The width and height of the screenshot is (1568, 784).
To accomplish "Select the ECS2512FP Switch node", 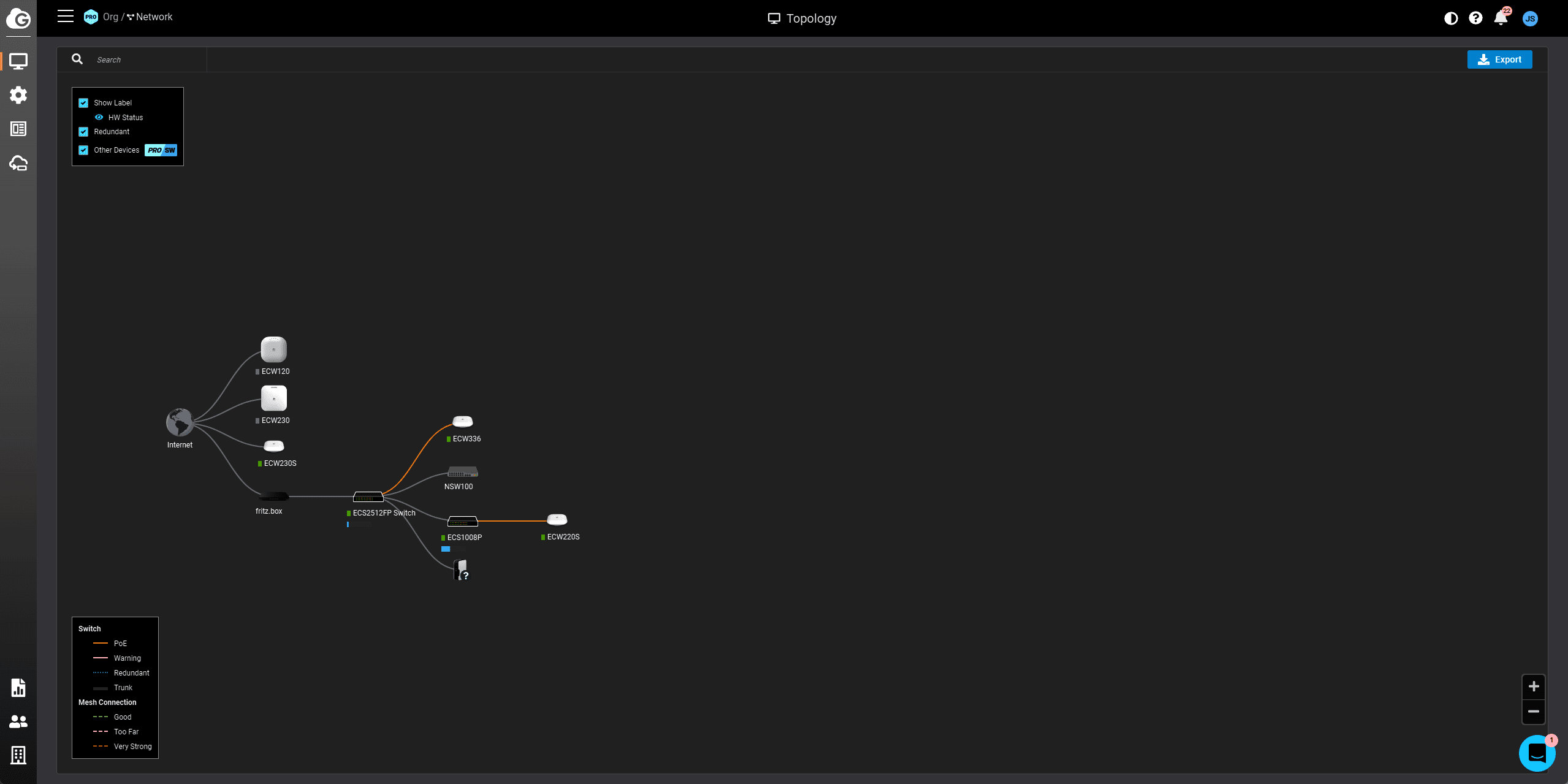I will [x=368, y=497].
